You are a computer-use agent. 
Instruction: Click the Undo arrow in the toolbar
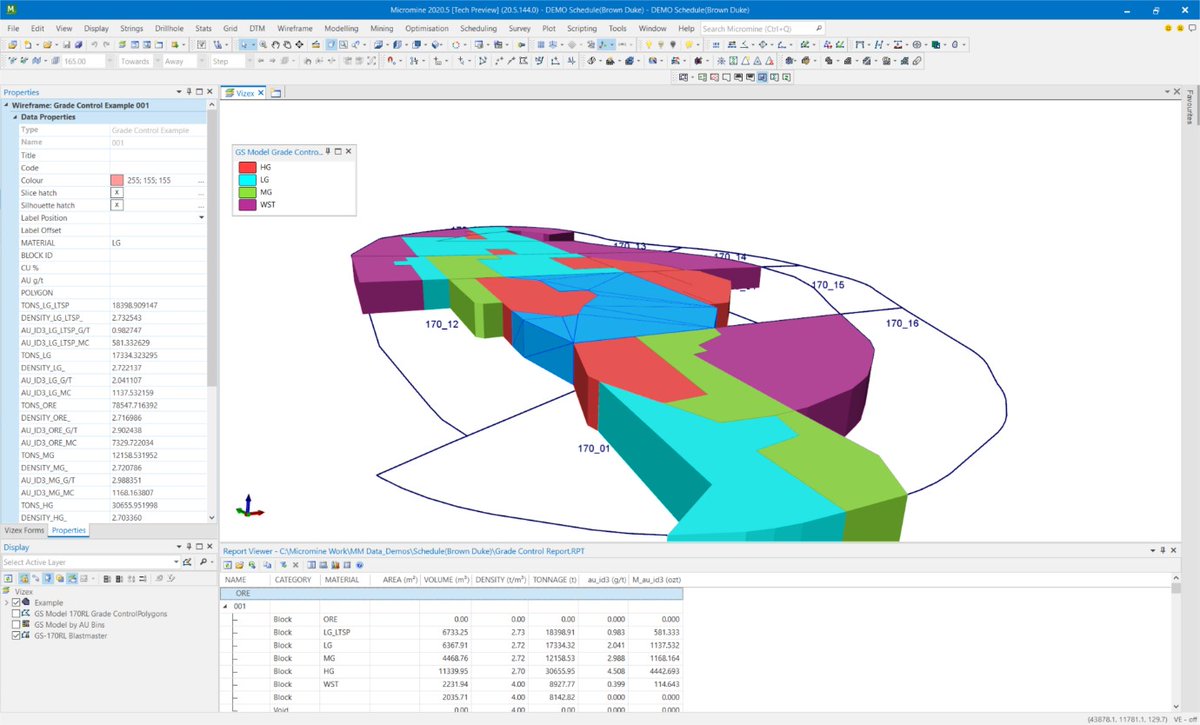[x=94, y=45]
